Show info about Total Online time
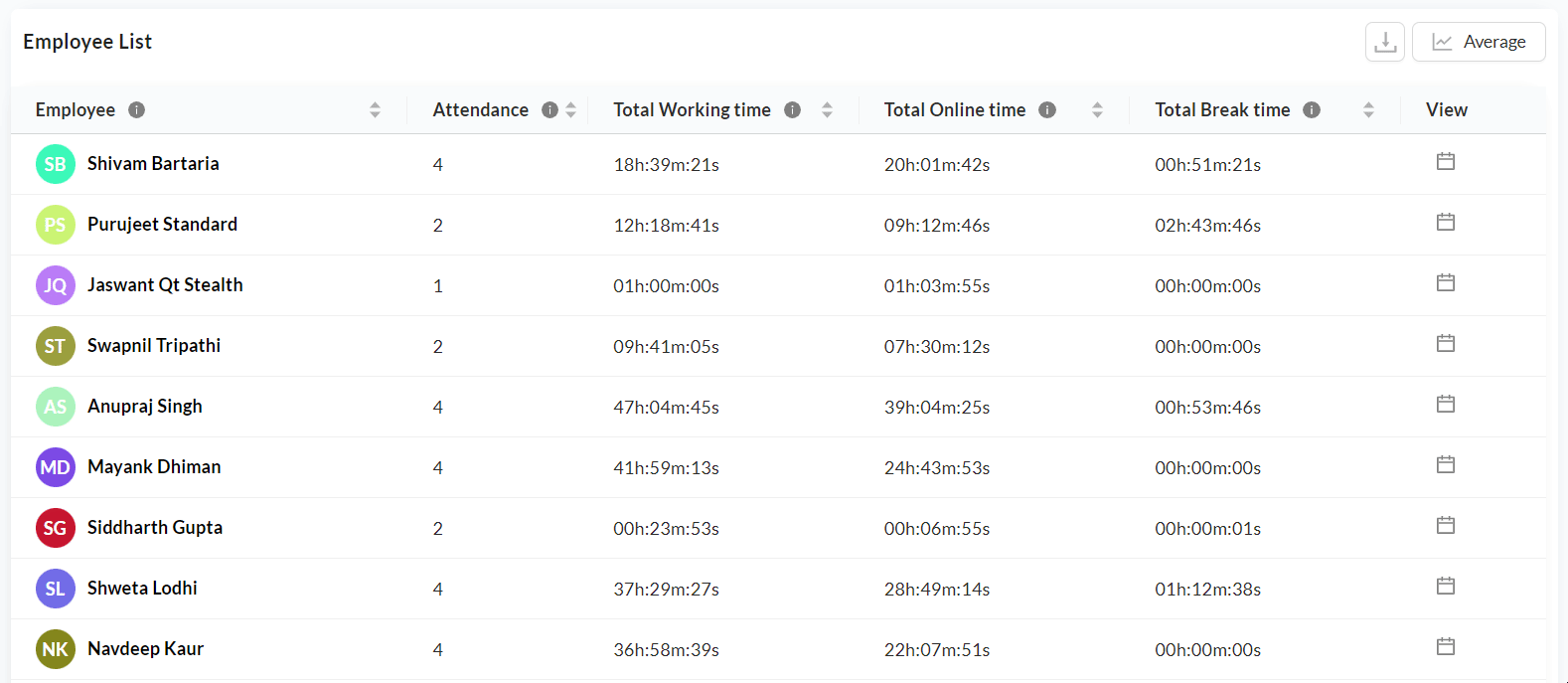The width and height of the screenshot is (1568, 683). point(1047,110)
